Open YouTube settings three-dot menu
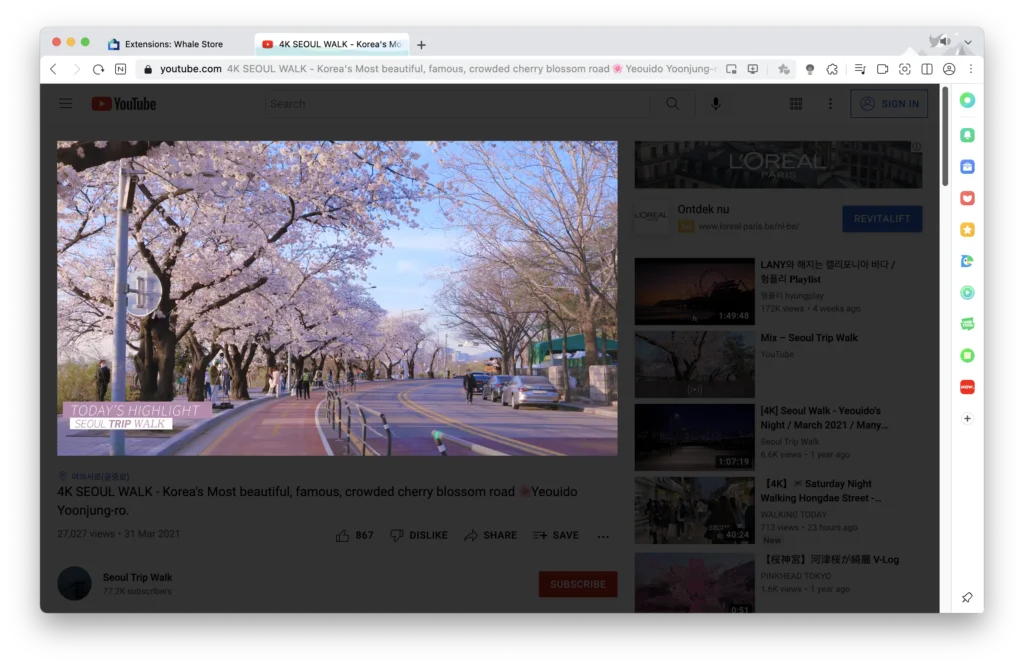 click(830, 104)
